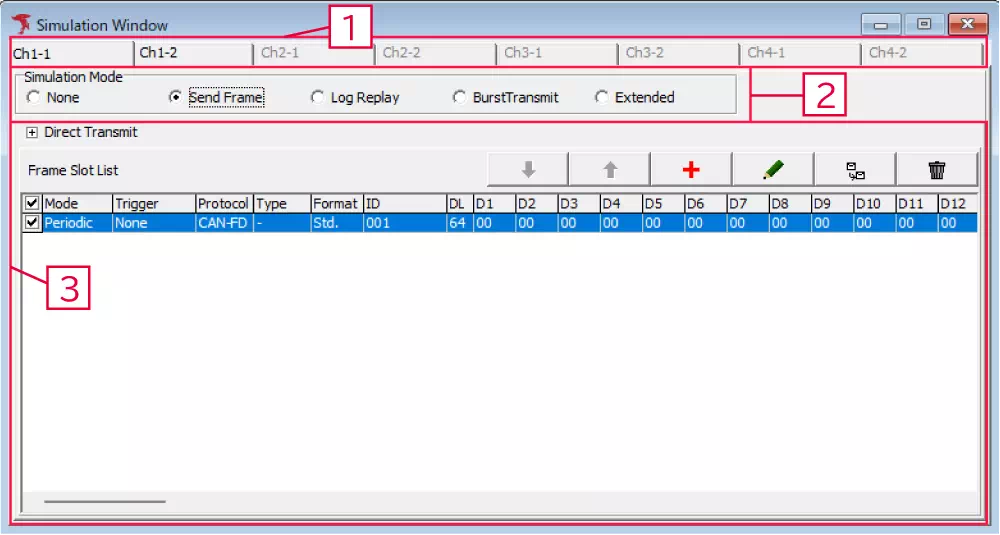Delete the frame slot with the trash icon
The height and width of the screenshot is (535, 1000).
click(937, 170)
